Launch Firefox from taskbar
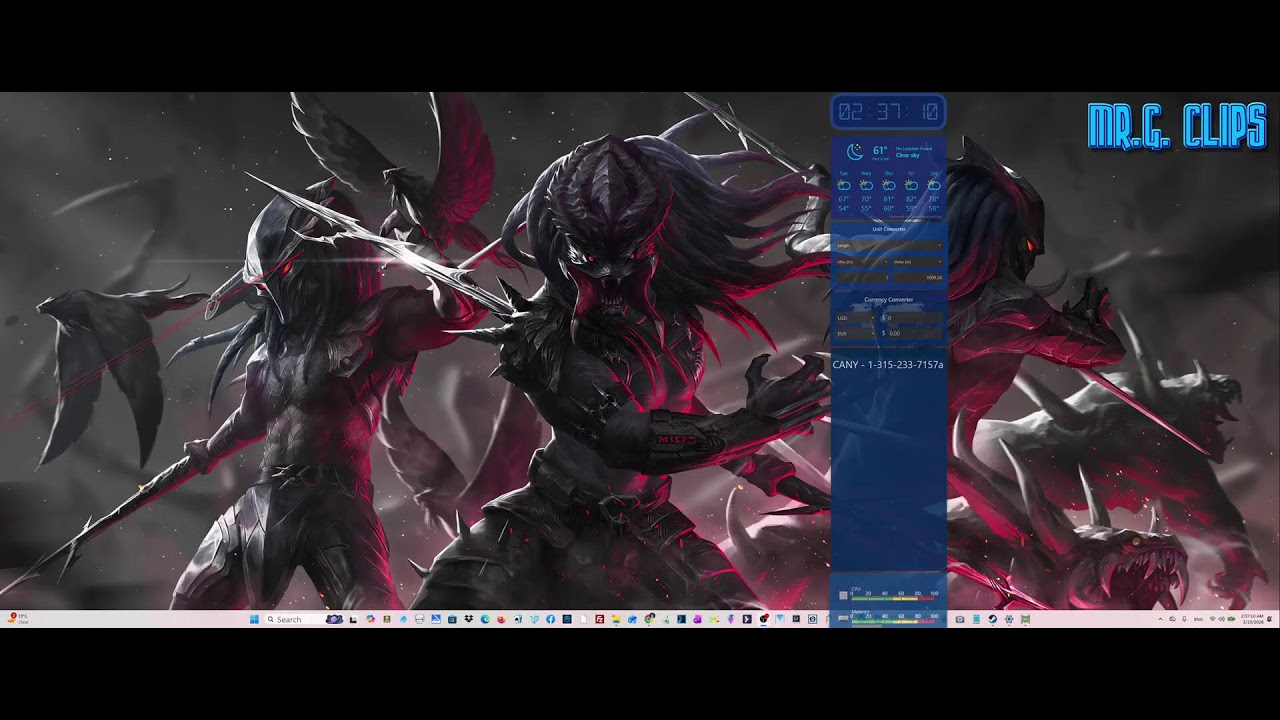This screenshot has width=1280, height=720. (501, 619)
